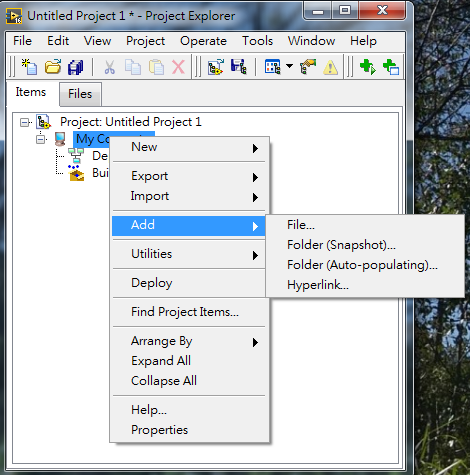This screenshot has width=470, height=475.
Task: Collapse the Project: Untitled Project 1 node
Action: (x=24, y=122)
